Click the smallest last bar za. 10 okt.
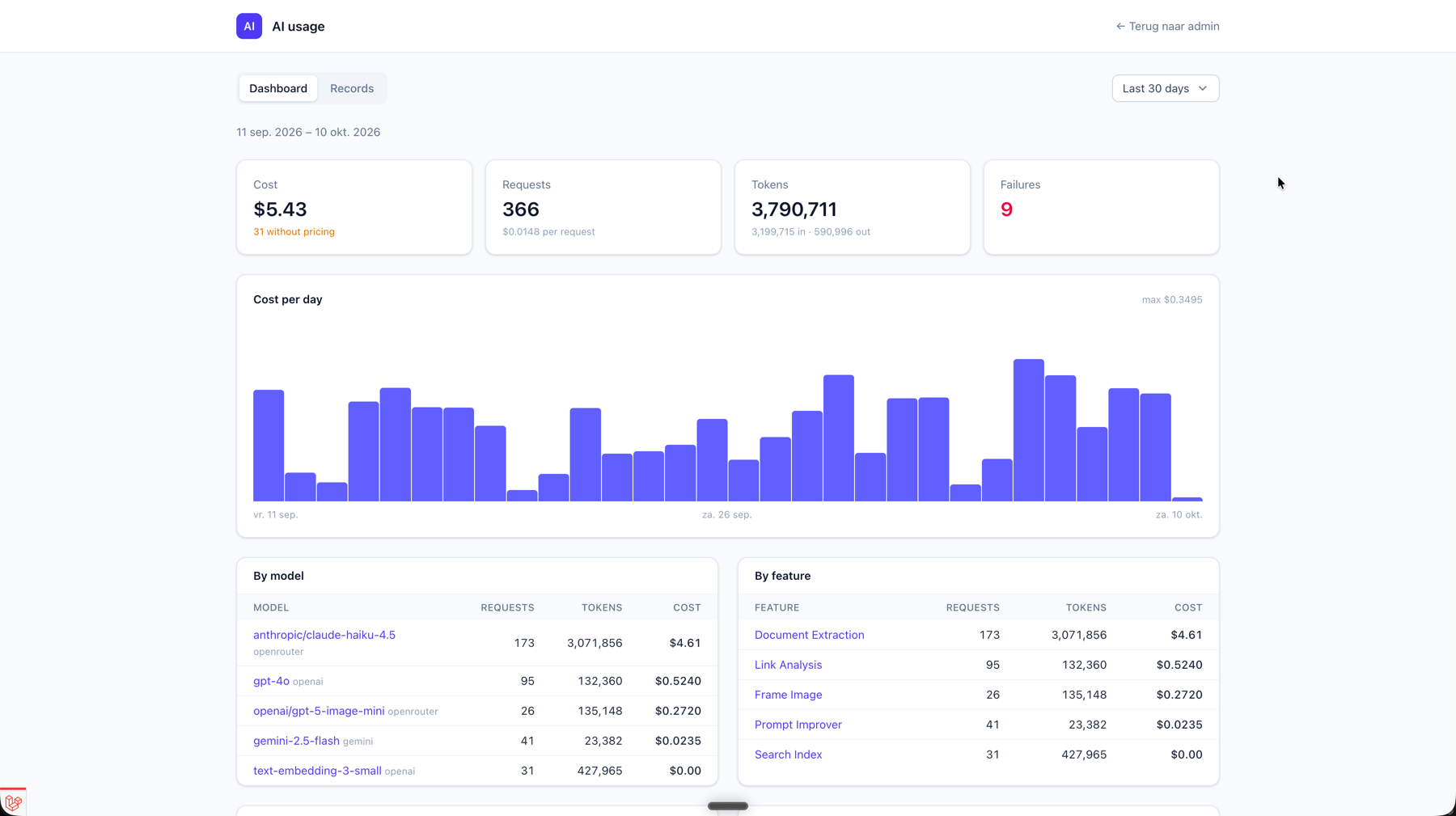The width and height of the screenshot is (1456, 816). pos(1187,499)
